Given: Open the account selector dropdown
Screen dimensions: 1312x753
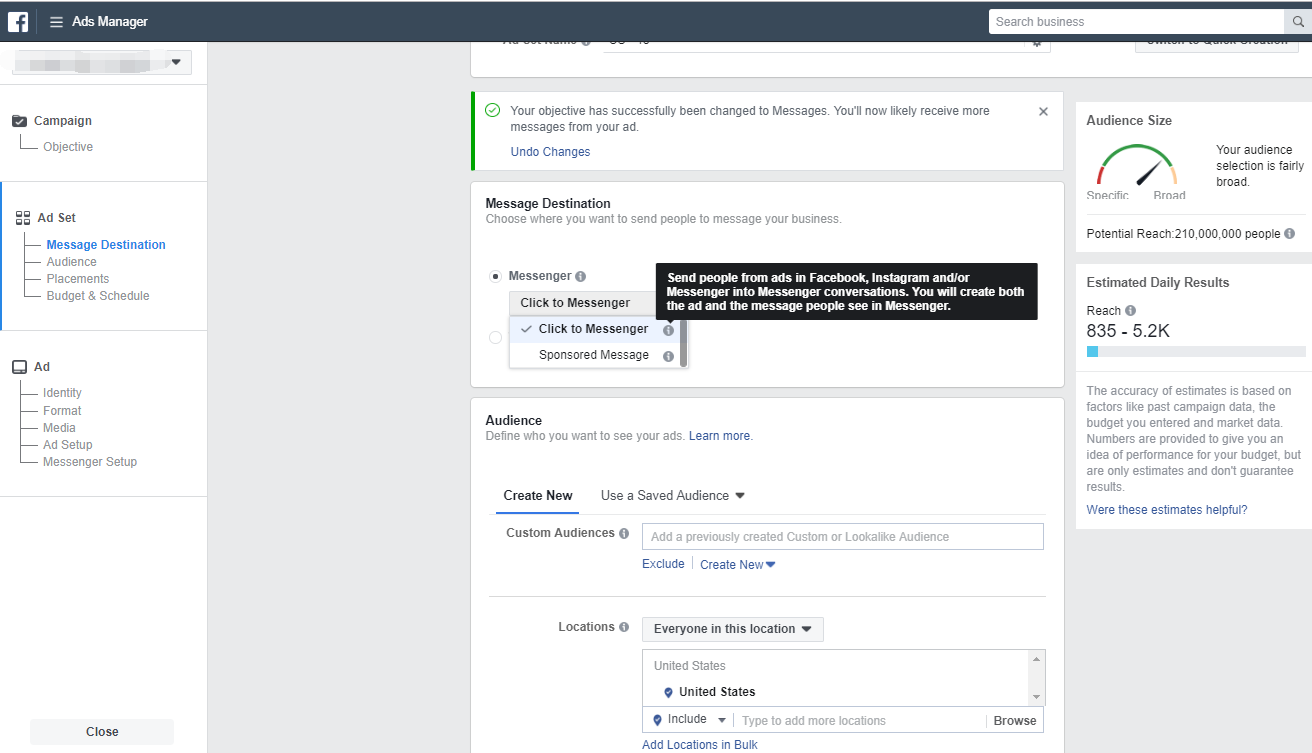Looking at the screenshot, I should (102, 62).
